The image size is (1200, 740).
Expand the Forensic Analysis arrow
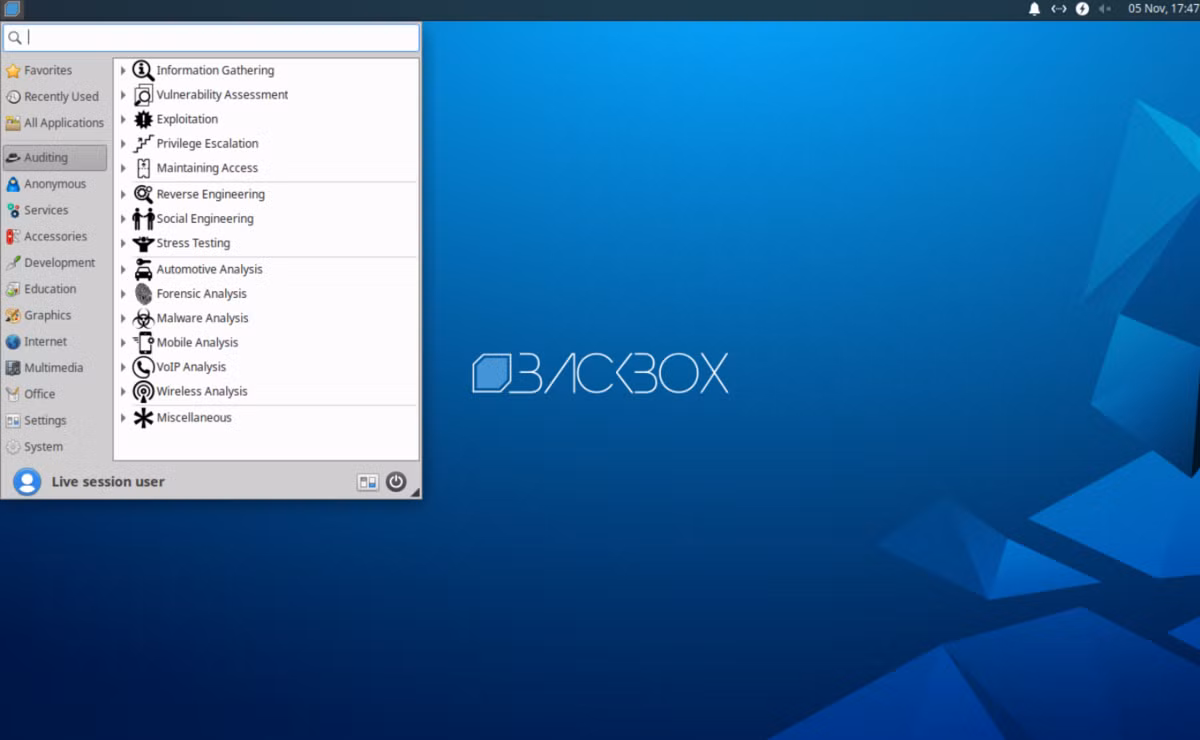[123, 294]
